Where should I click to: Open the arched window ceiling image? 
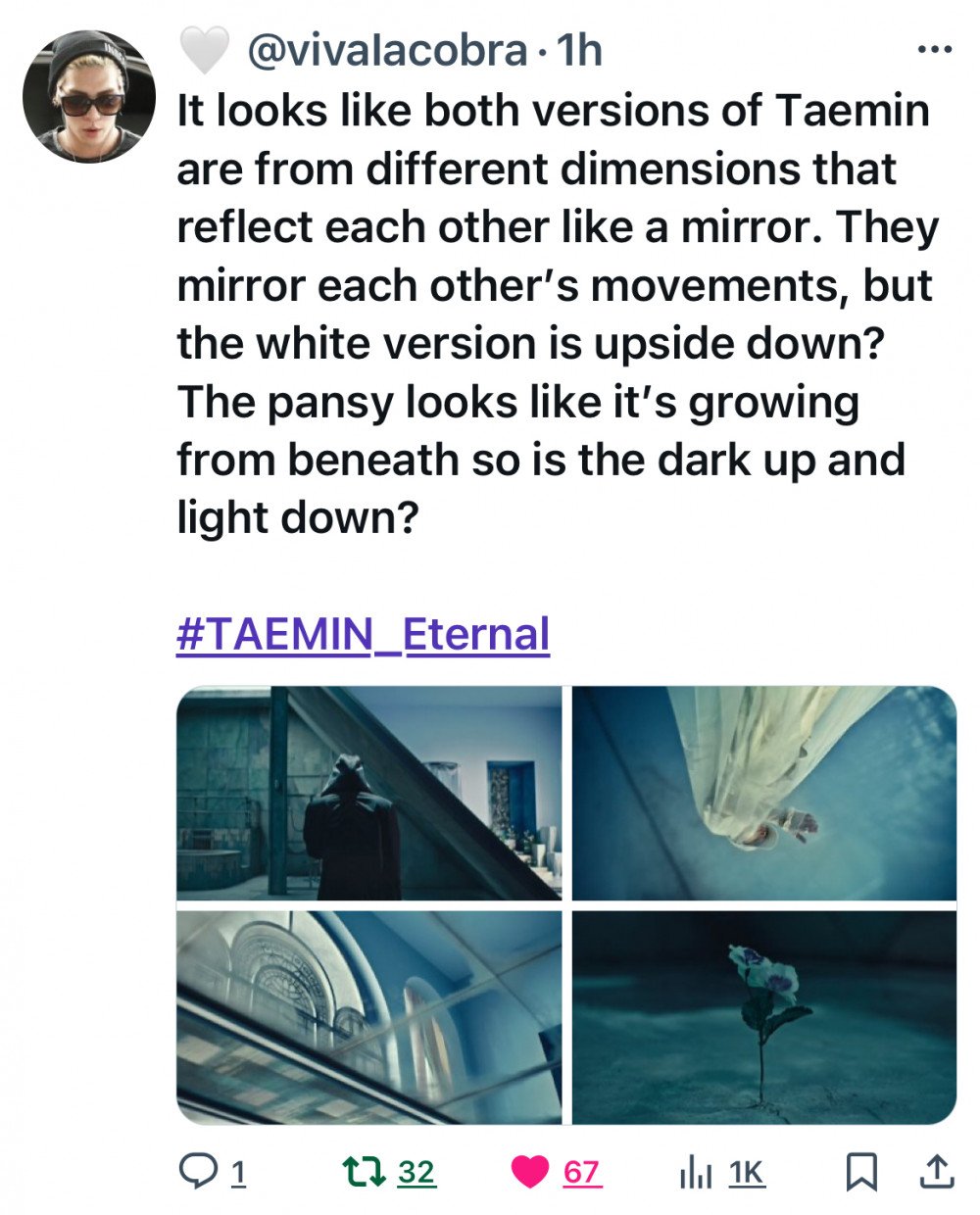tap(368, 1017)
